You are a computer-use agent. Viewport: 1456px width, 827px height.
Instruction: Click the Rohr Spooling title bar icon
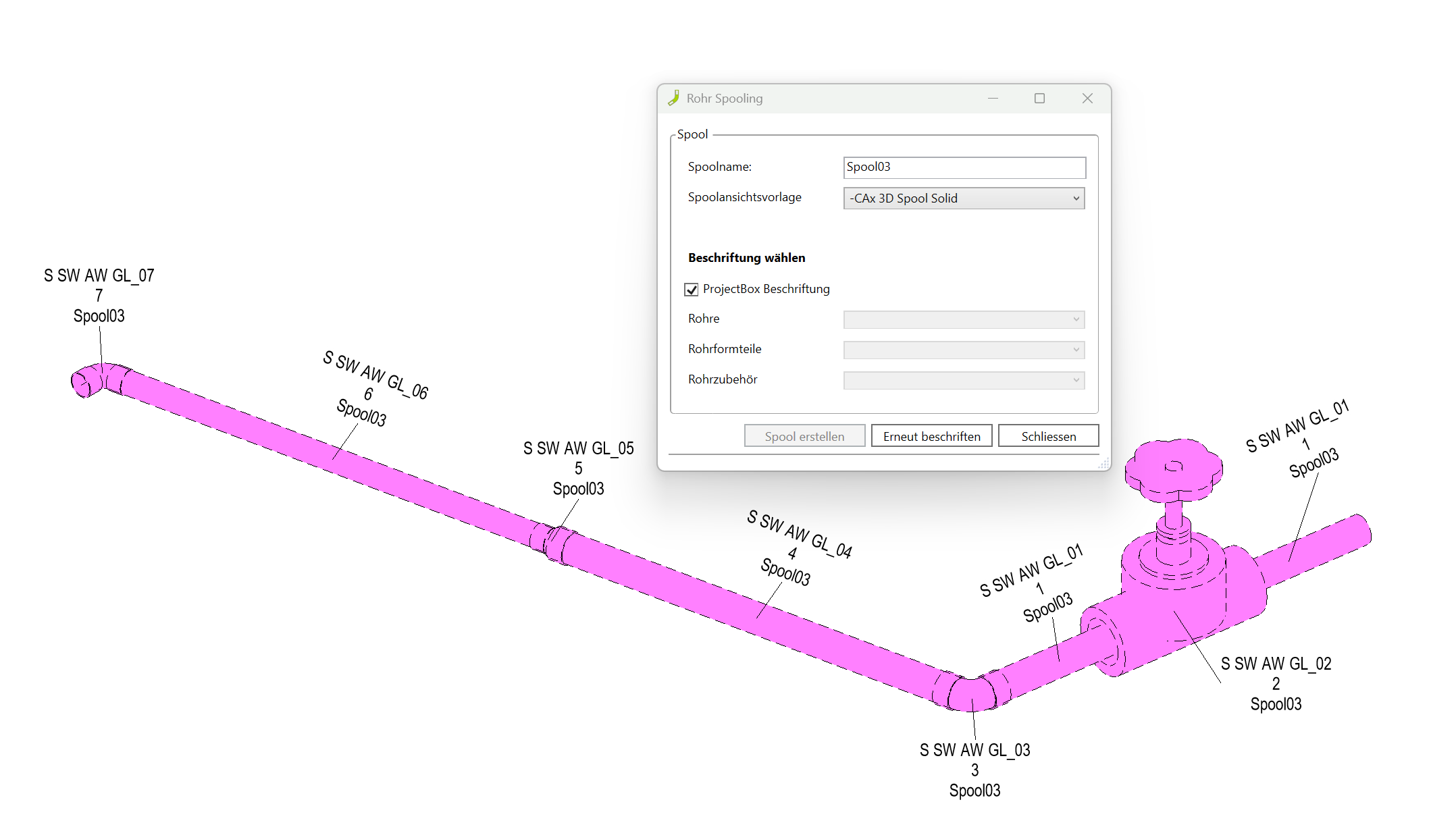[673, 98]
